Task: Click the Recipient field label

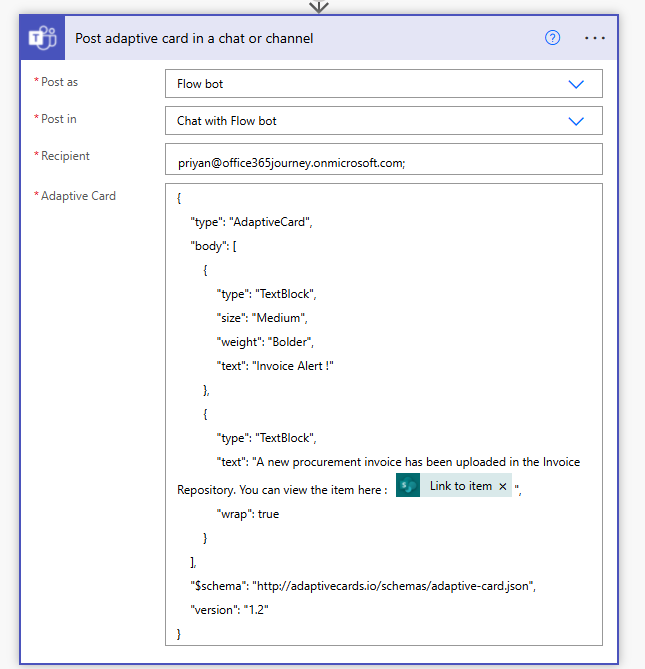Action: [x=65, y=156]
